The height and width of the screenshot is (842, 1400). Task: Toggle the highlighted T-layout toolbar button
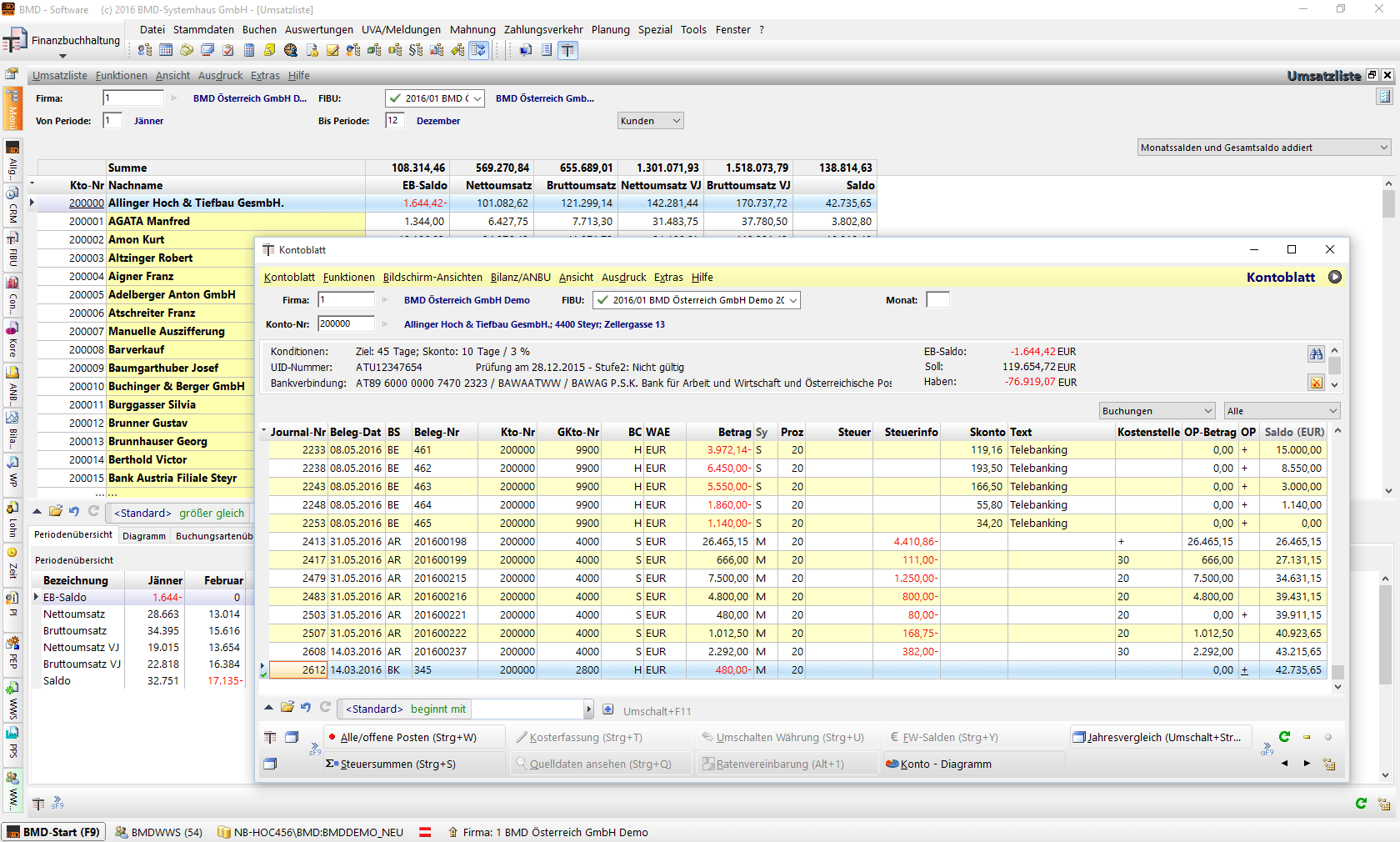click(567, 50)
